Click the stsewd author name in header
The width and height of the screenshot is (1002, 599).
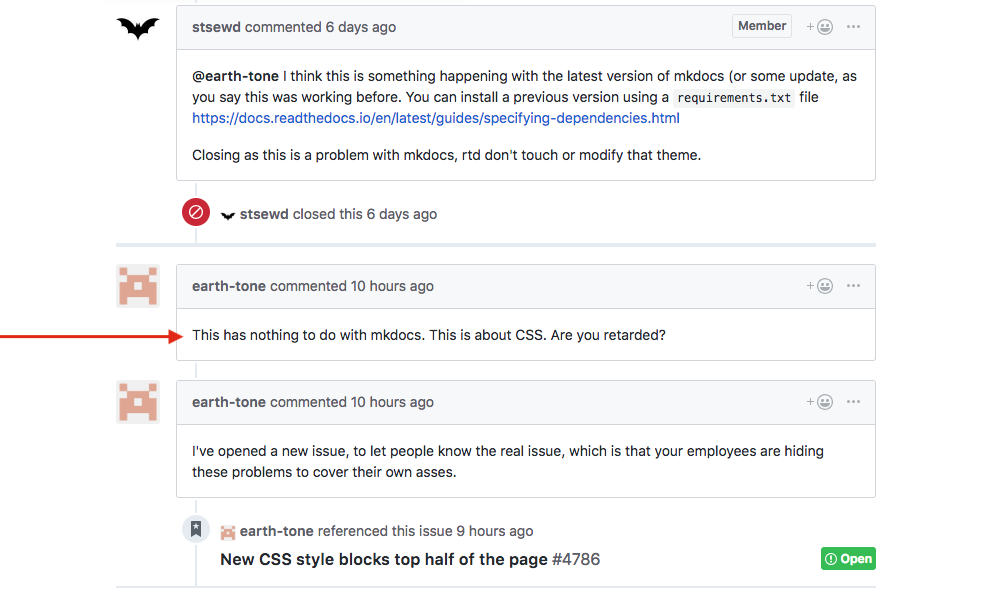216,27
